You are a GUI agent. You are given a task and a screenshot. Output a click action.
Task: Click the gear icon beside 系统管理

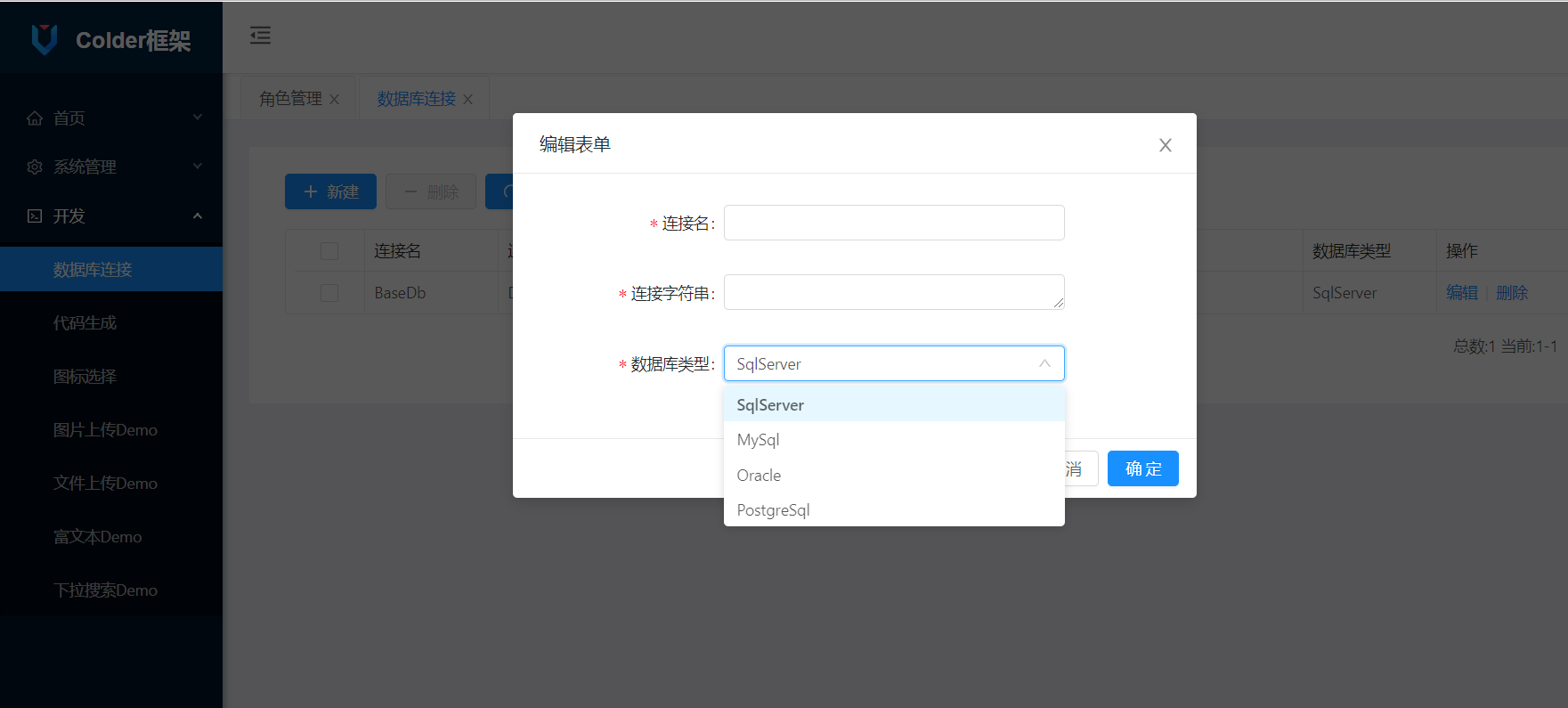click(35, 167)
